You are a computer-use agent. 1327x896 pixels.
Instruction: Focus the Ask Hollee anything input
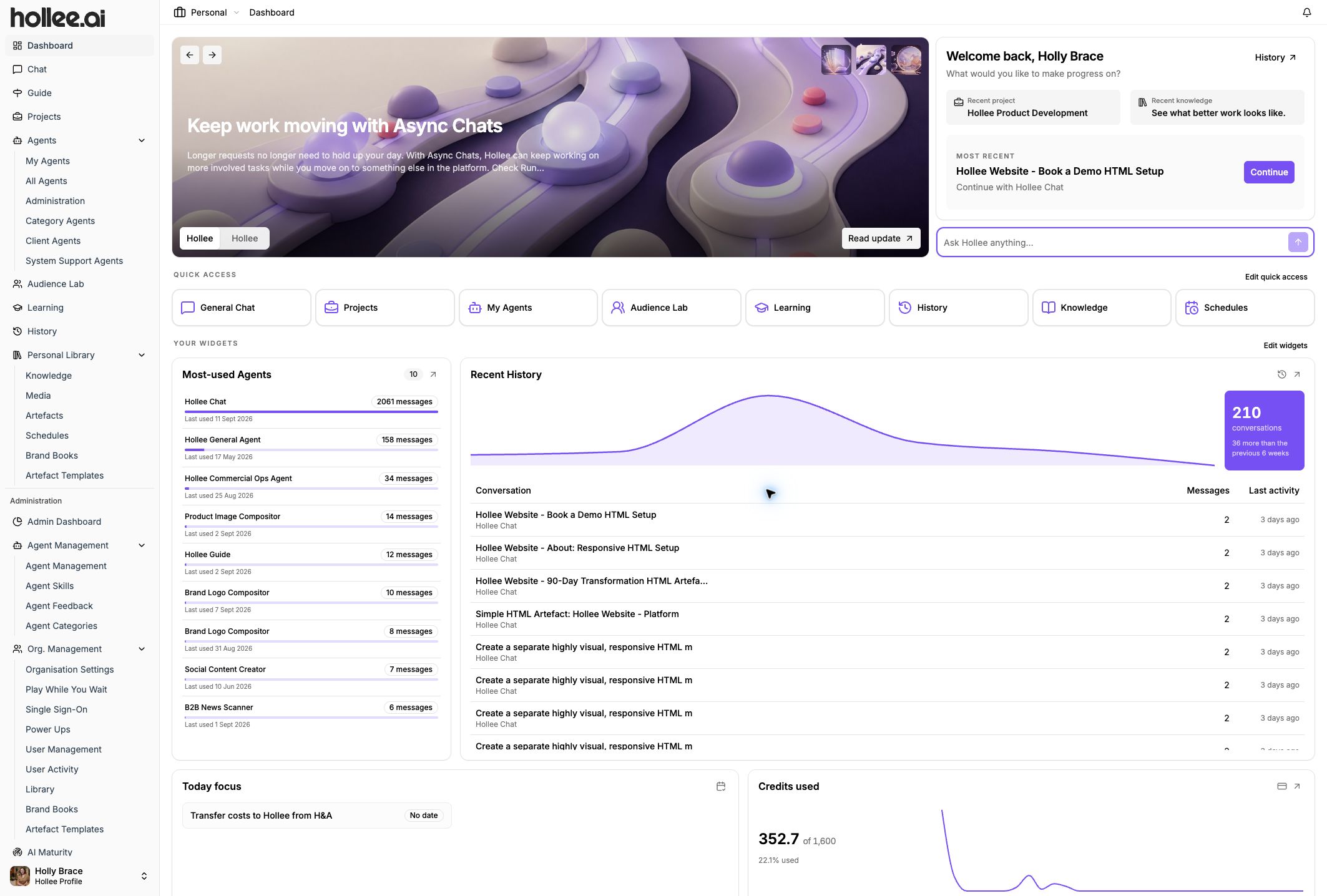[x=1112, y=242]
